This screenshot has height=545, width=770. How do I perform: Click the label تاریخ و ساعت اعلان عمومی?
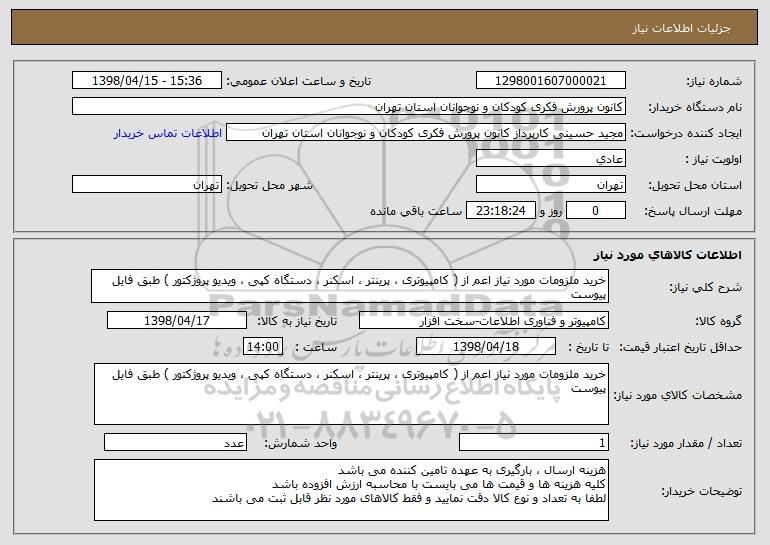point(299,82)
